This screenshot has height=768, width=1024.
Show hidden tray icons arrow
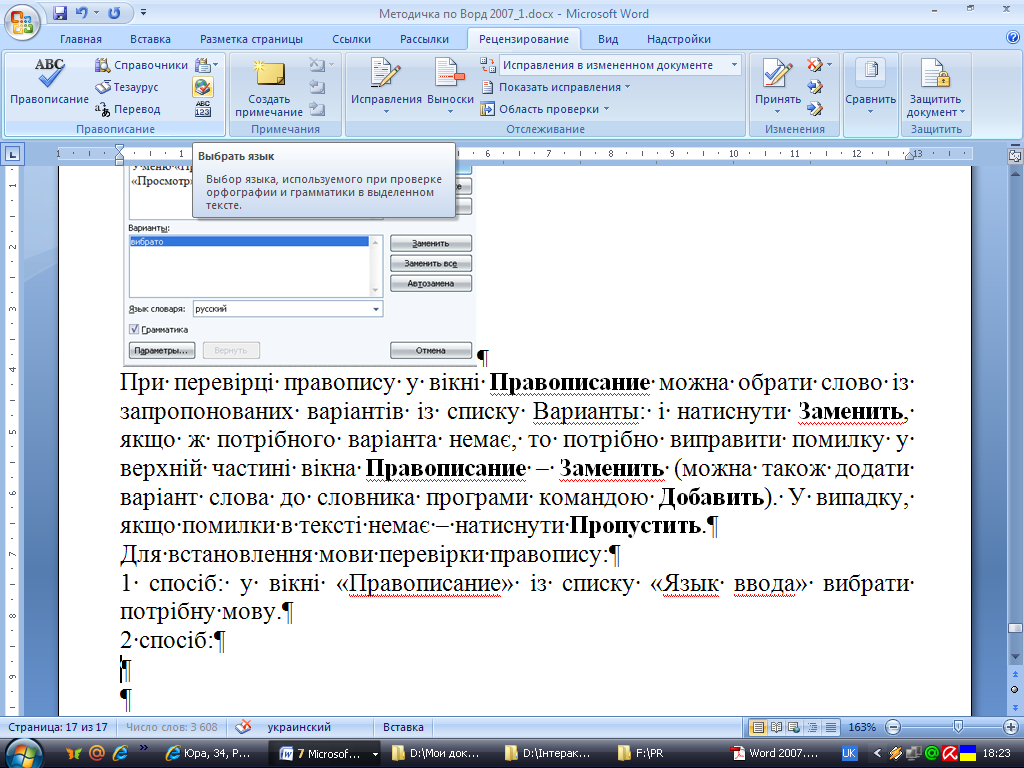[877, 753]
